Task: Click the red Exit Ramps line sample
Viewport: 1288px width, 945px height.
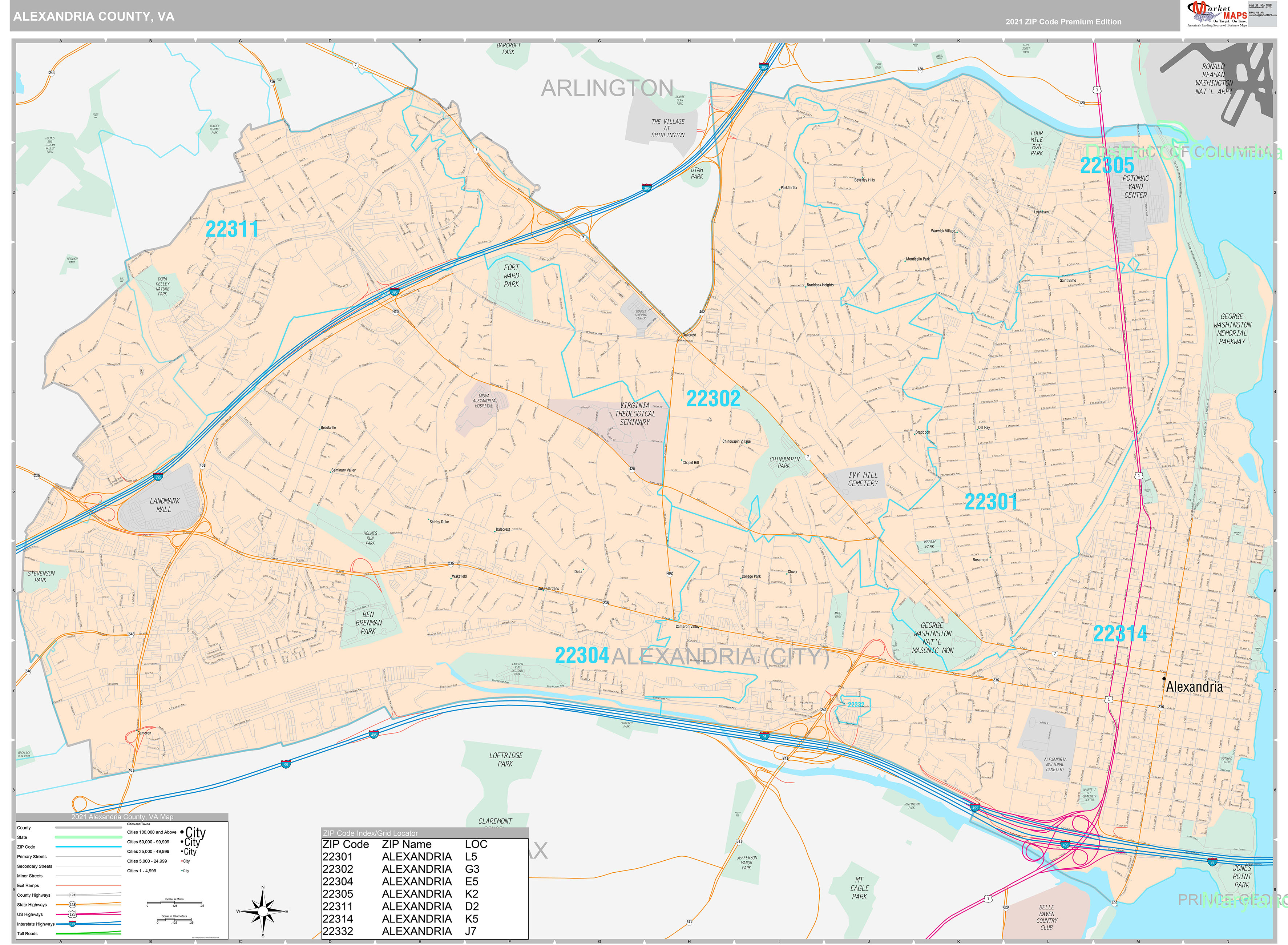Action: pyautogui.click(x=88, y=885)
